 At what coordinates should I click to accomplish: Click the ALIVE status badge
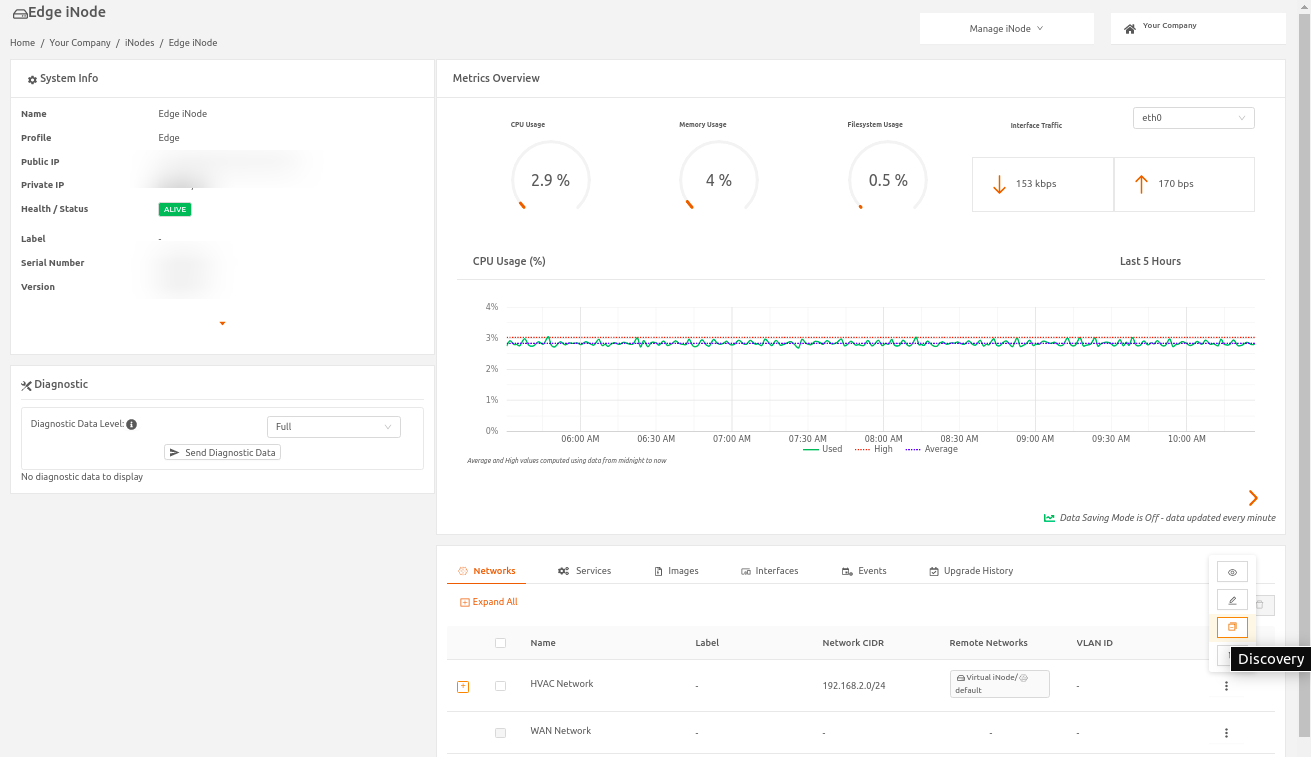(x=174, y=210)
